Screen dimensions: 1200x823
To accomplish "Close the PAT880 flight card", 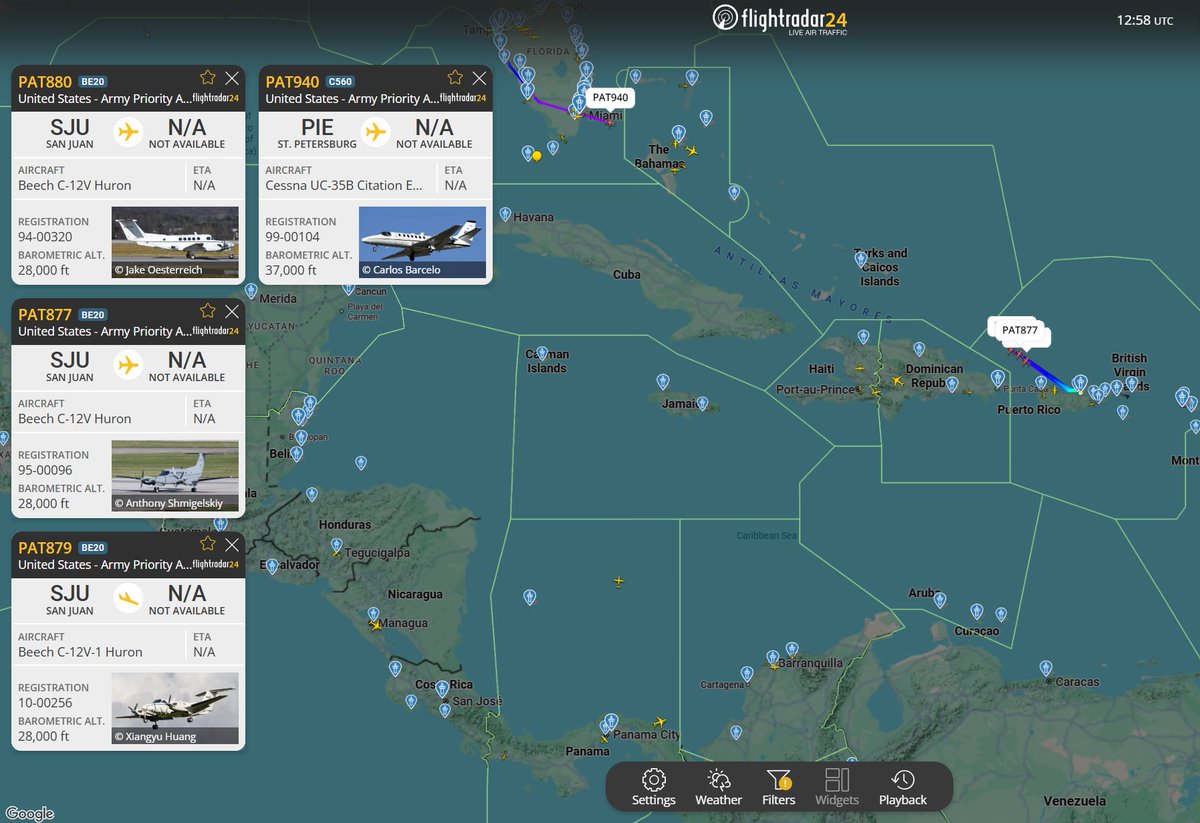I will 232,78.
